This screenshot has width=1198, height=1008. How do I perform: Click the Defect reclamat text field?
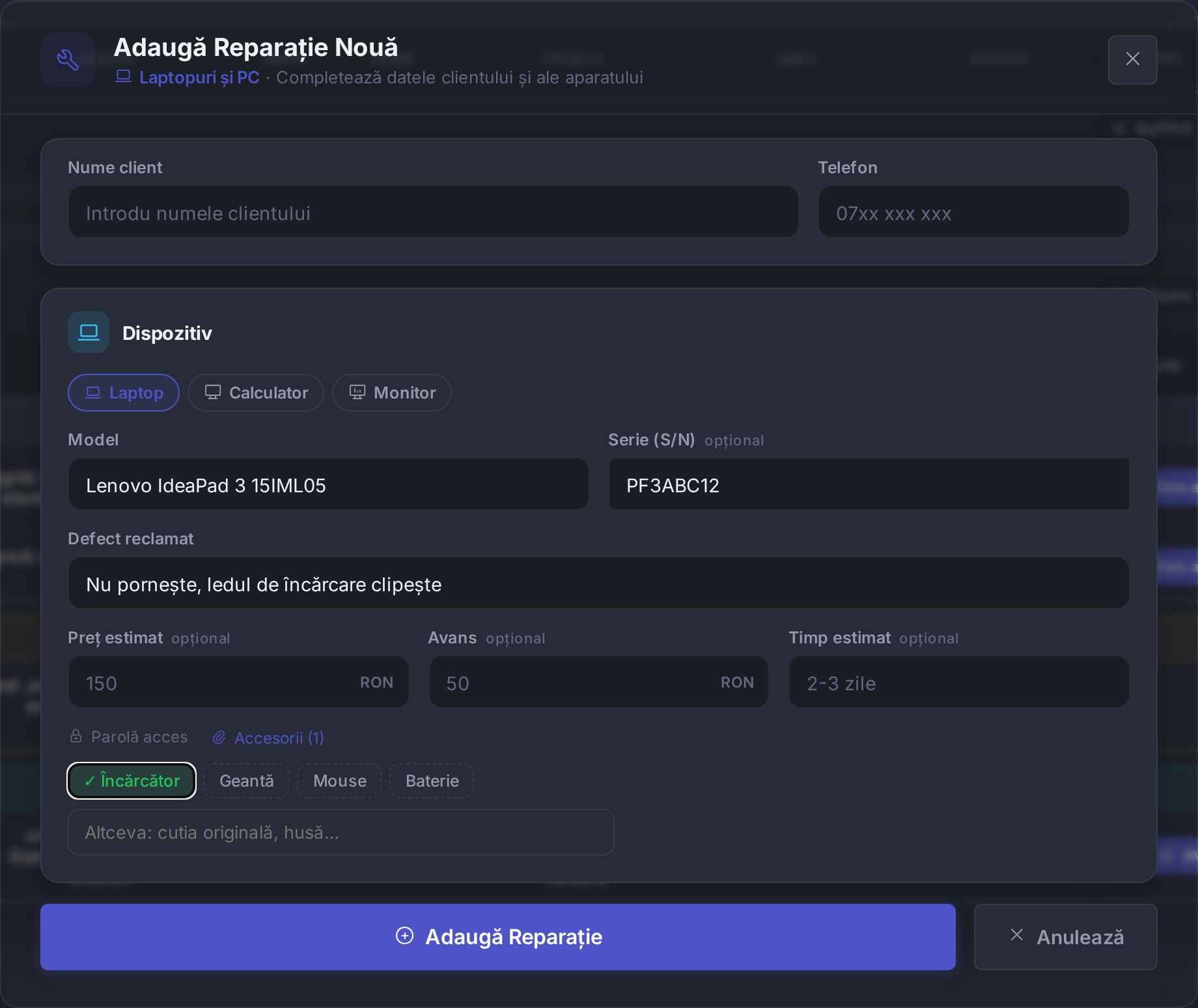598,583
